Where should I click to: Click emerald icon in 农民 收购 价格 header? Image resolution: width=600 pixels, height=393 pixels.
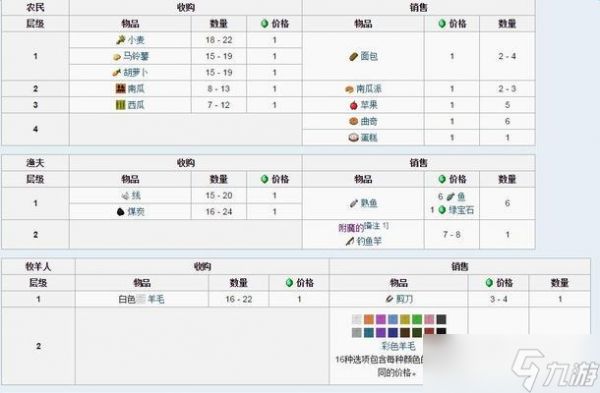[264, 24]
